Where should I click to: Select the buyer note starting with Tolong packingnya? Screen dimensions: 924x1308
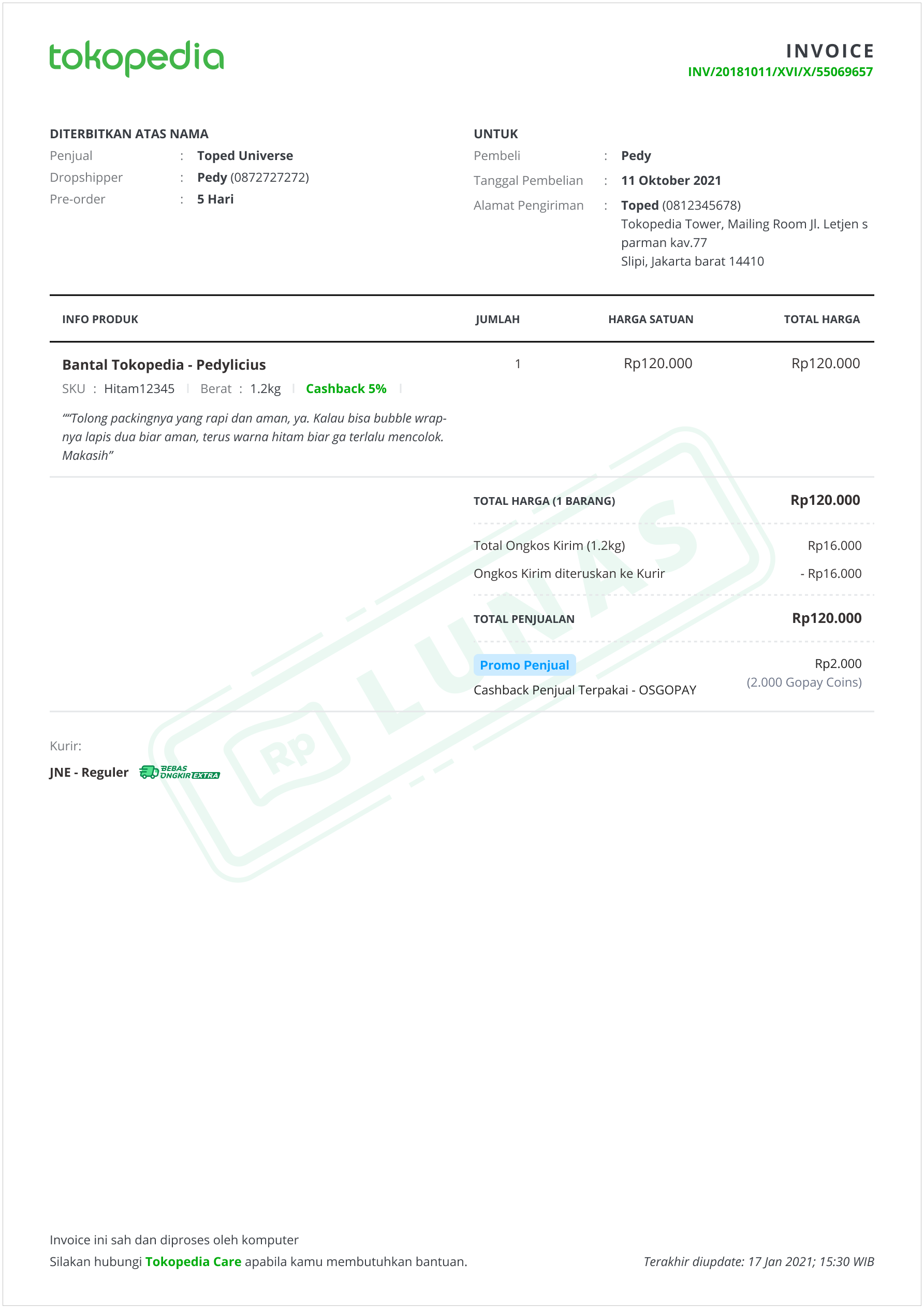[x=254, y=437]
